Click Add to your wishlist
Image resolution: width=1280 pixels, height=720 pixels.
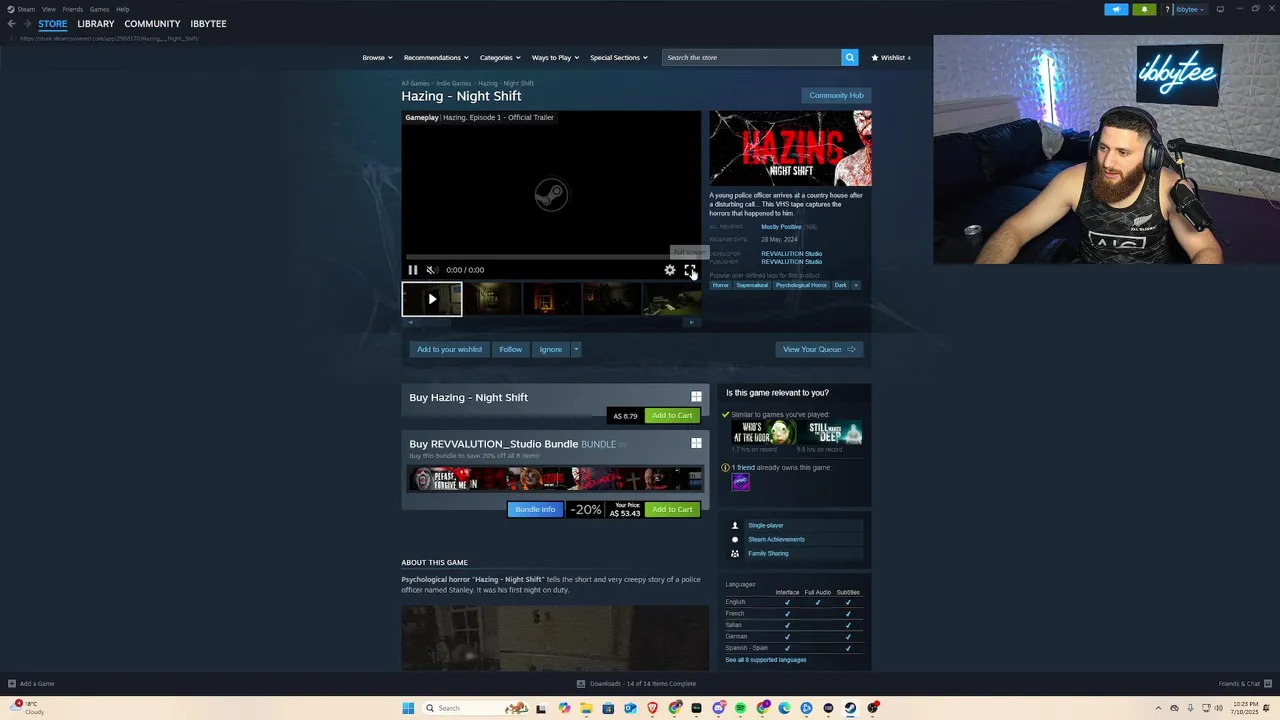pyautogui.click(x=449, y=349)
